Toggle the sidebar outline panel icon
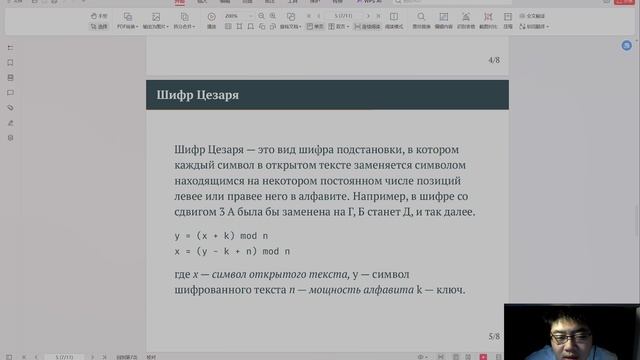This screenshot has height=360, width=640. tap(11, 48)
